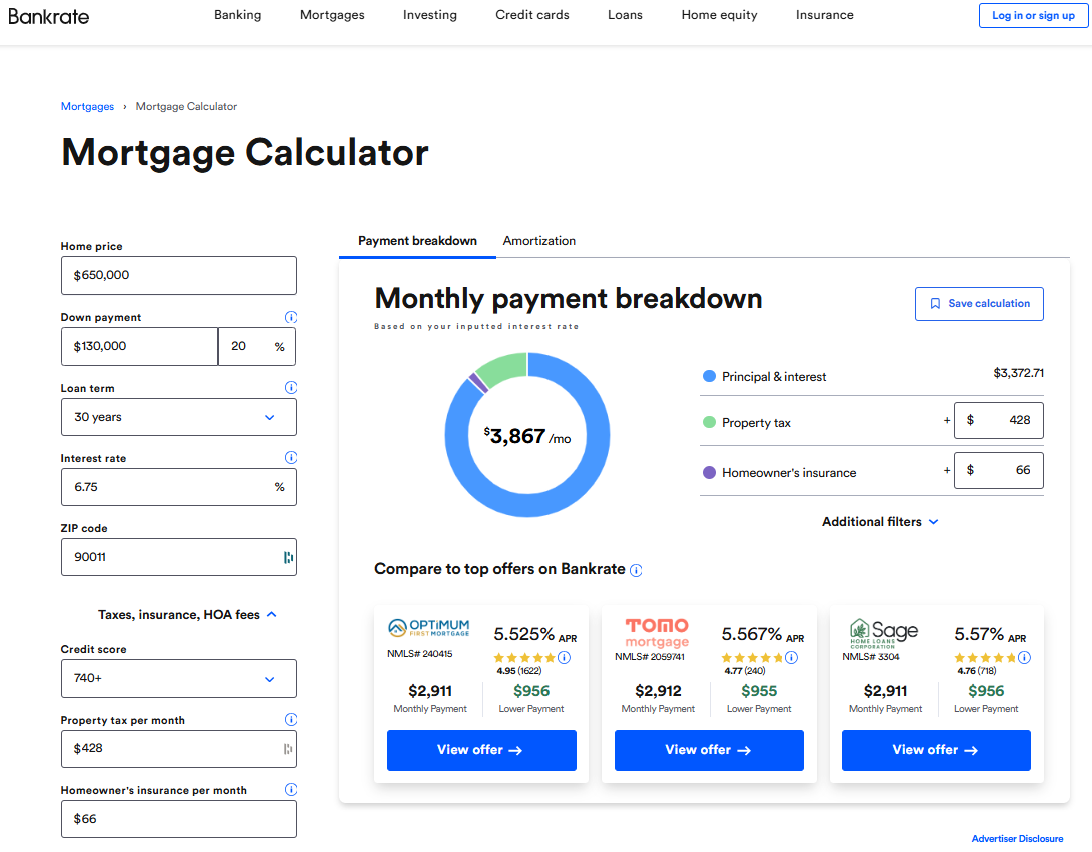Click the purple Homeowner's insurance legend dot
Image resolution: width=1092 pixels, height=852 pixels.
point(709,472)
